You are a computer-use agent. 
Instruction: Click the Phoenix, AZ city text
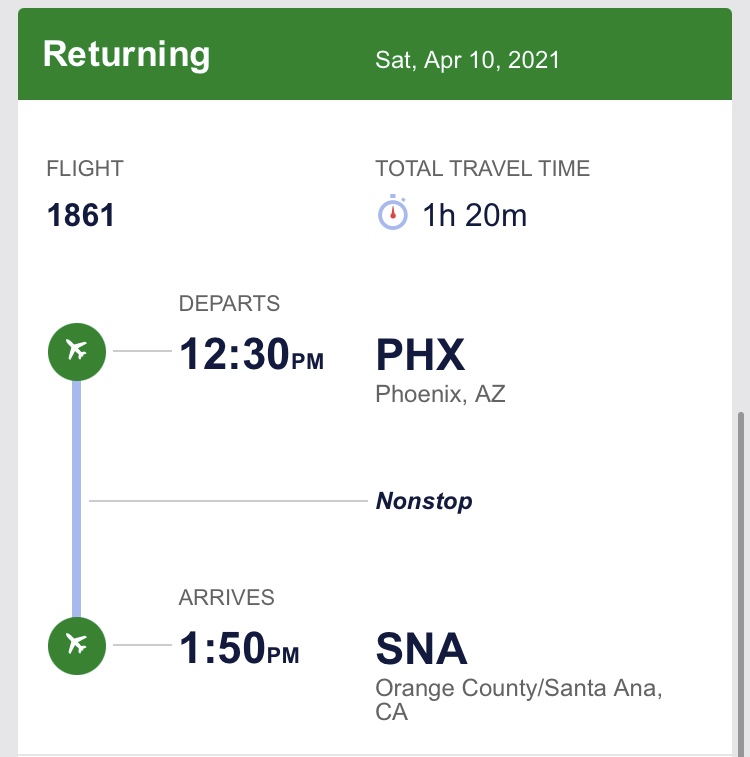440,394
